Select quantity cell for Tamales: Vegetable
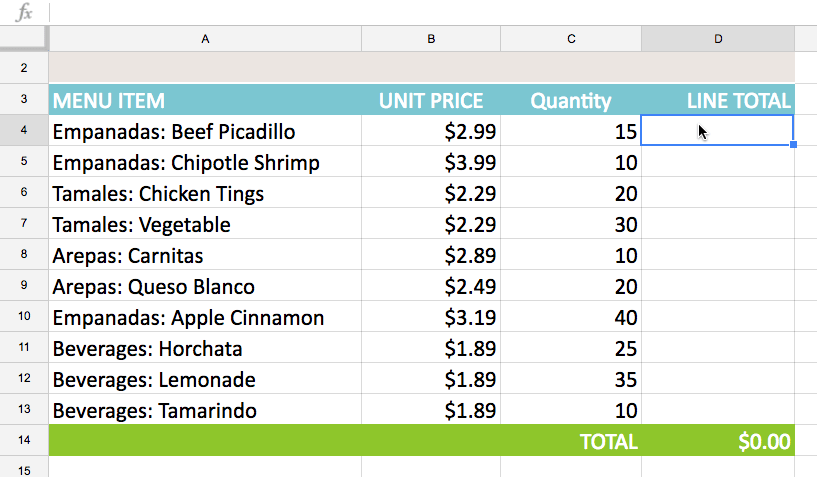This screenshot has width=817, height=477. (571, 224)
